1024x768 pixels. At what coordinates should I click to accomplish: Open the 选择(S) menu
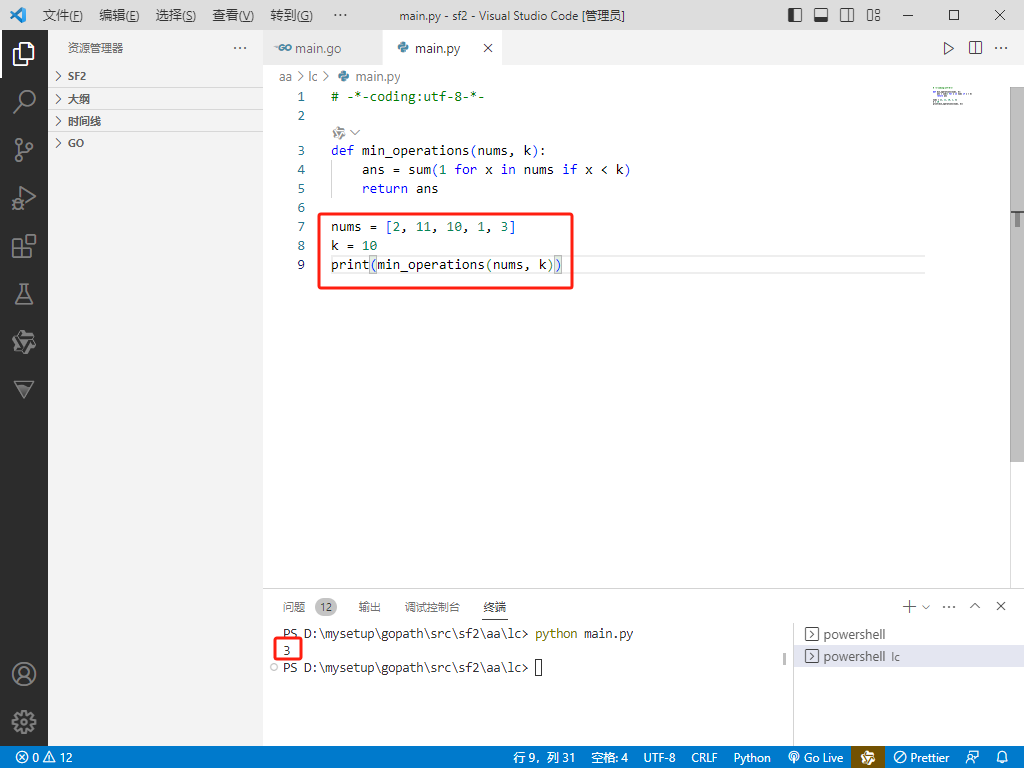[176, 15]
